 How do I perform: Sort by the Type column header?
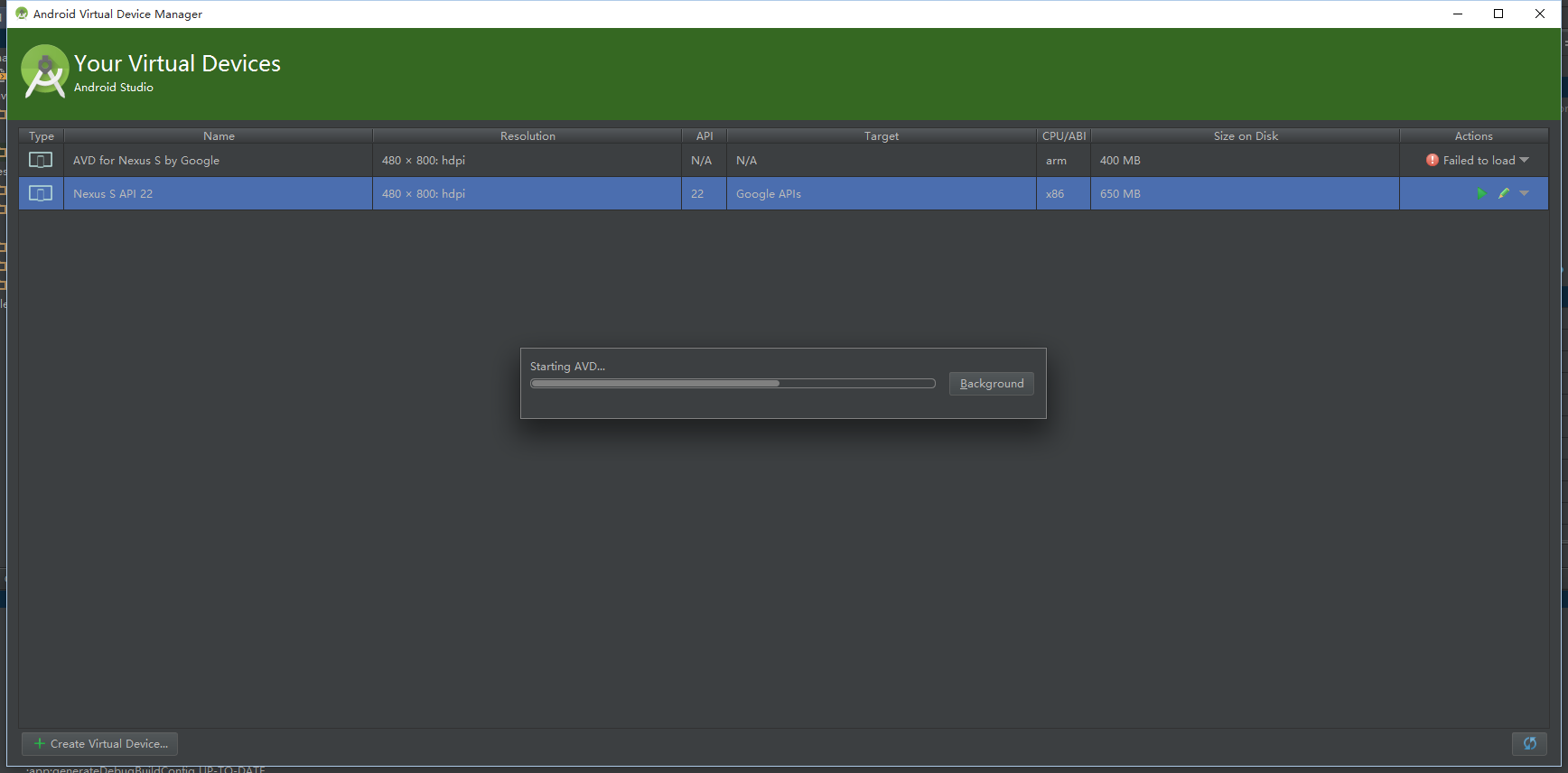pos(42,135)
